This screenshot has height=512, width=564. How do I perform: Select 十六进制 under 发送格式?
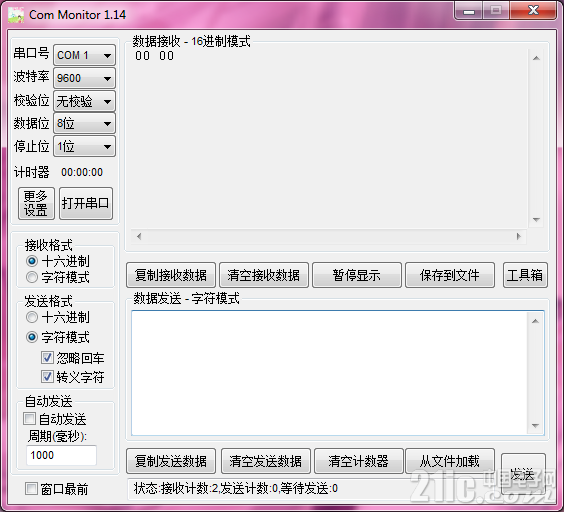(32, 317)
